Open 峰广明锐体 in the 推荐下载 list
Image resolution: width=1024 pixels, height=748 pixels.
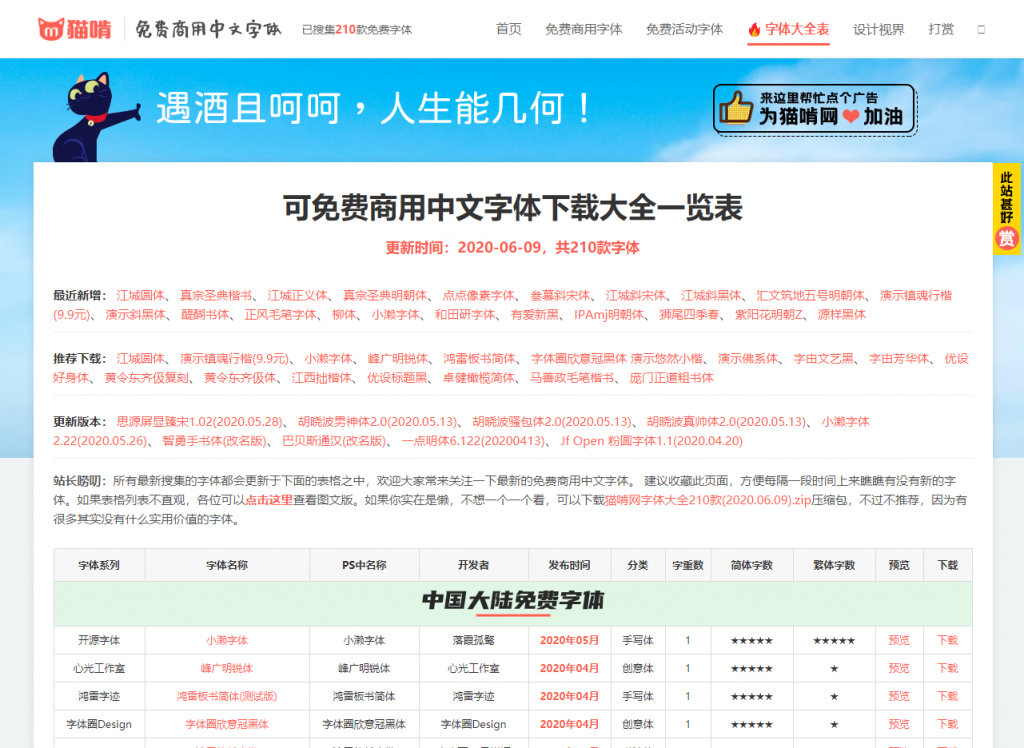[398, 359]
